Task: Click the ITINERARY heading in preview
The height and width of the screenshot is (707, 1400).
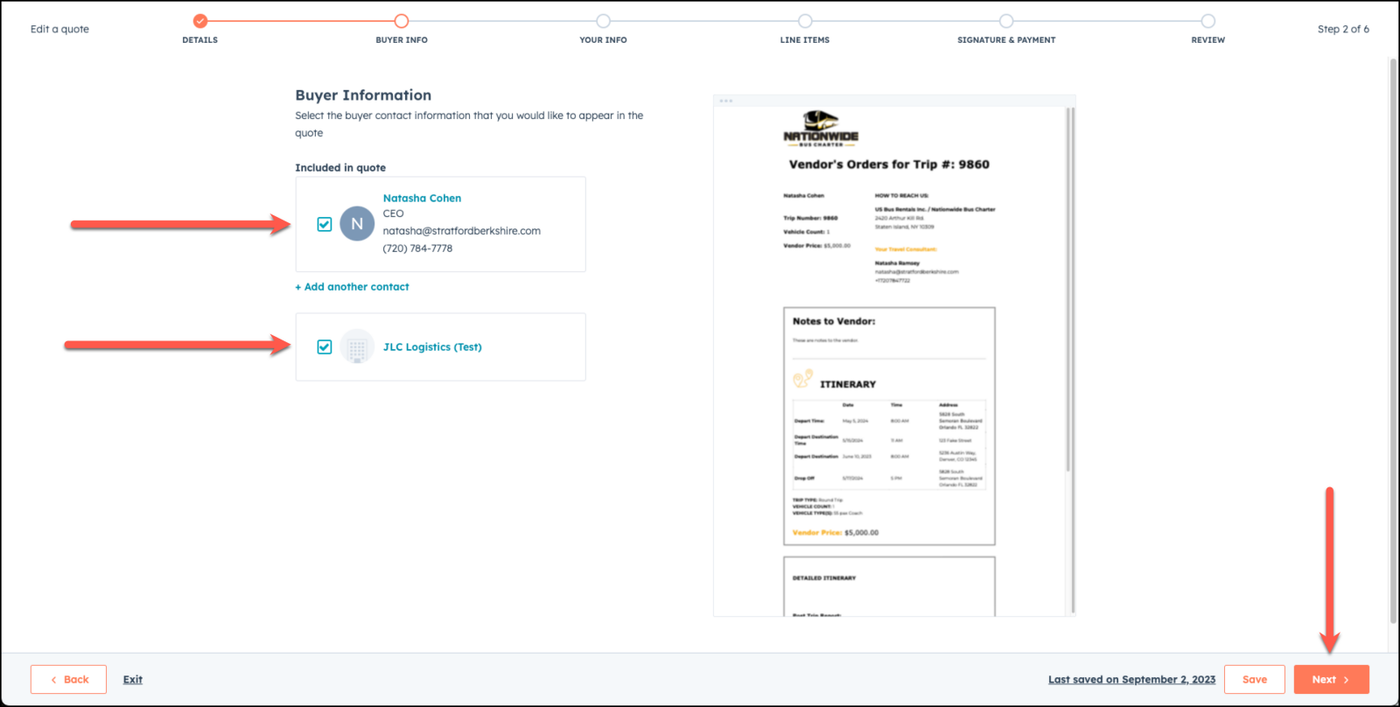Action: pyautogui.click(x=848, y=384)
